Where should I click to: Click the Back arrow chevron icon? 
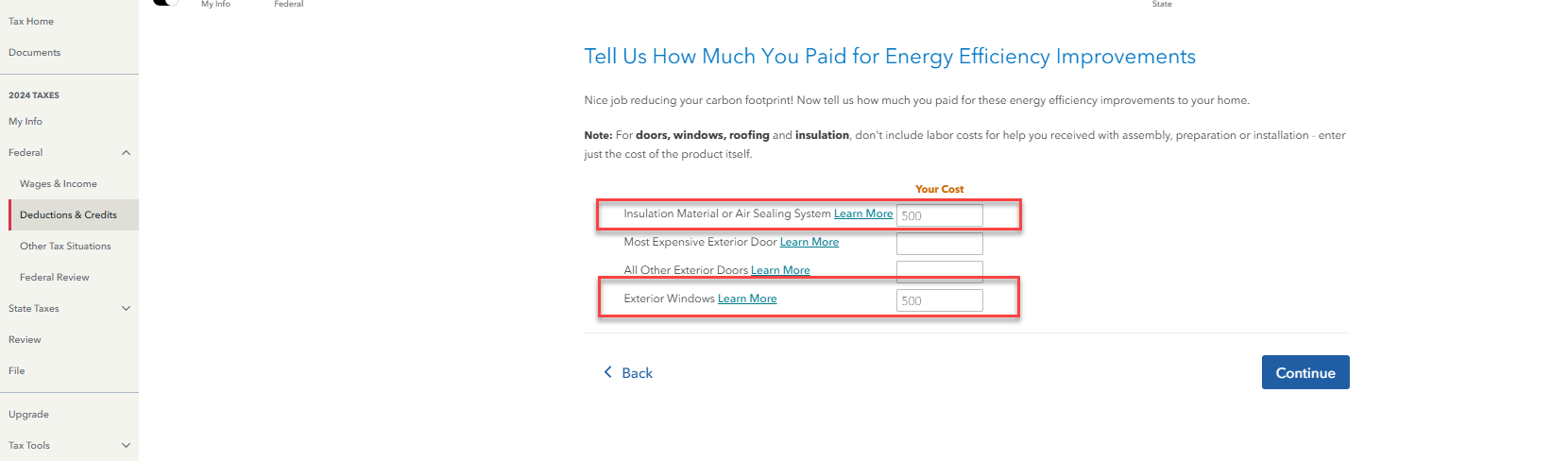click(607, 372)
